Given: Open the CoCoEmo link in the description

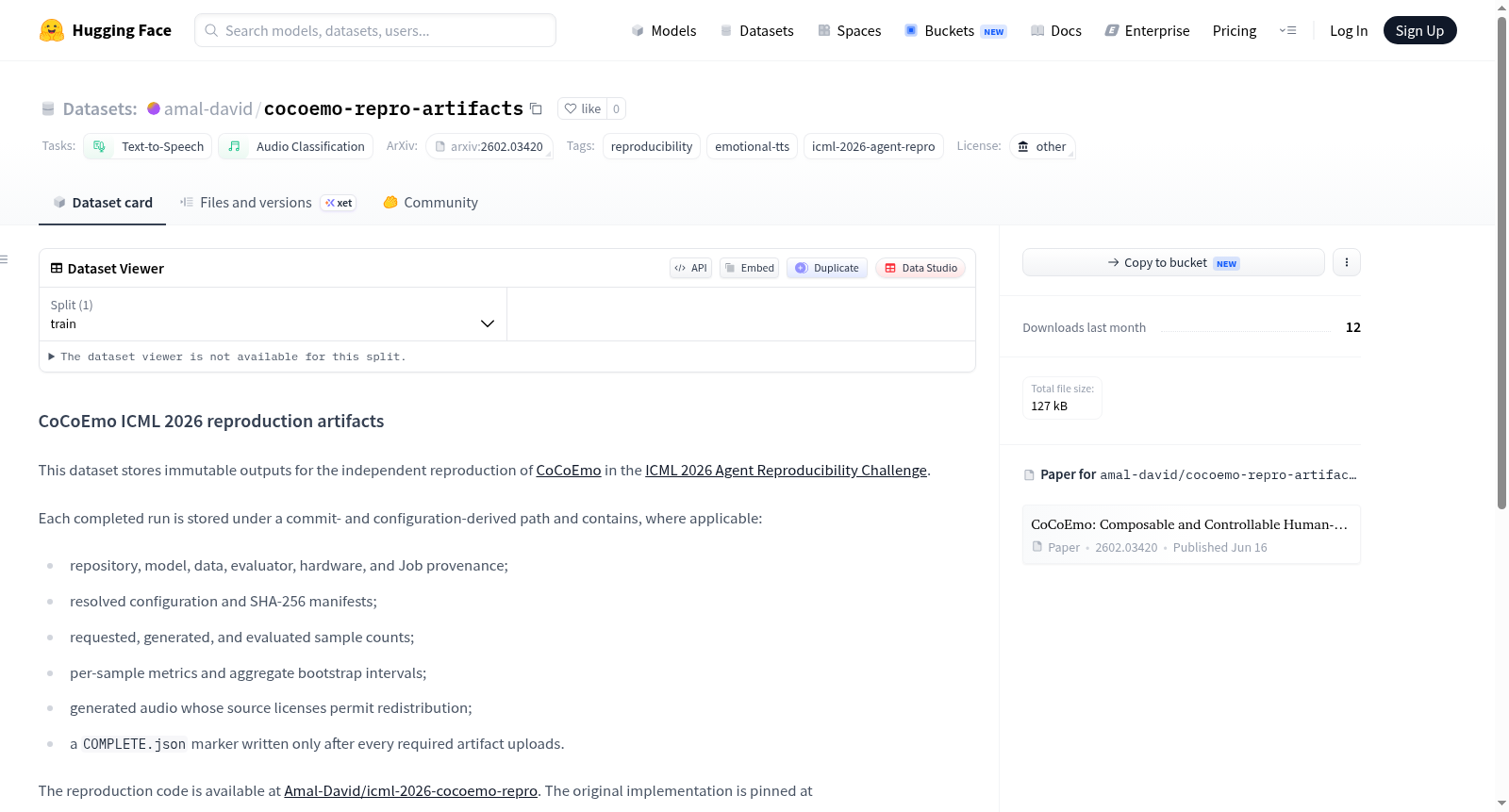Looking at the screenshot, I should [569, 470].
